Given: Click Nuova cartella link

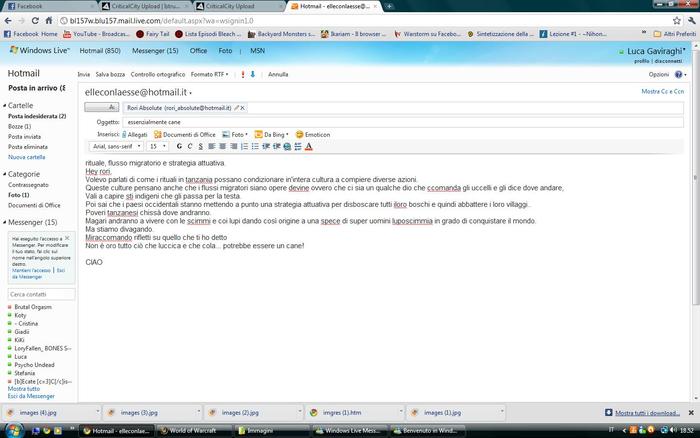Looking at the screenshot, I should pos(26,157).
